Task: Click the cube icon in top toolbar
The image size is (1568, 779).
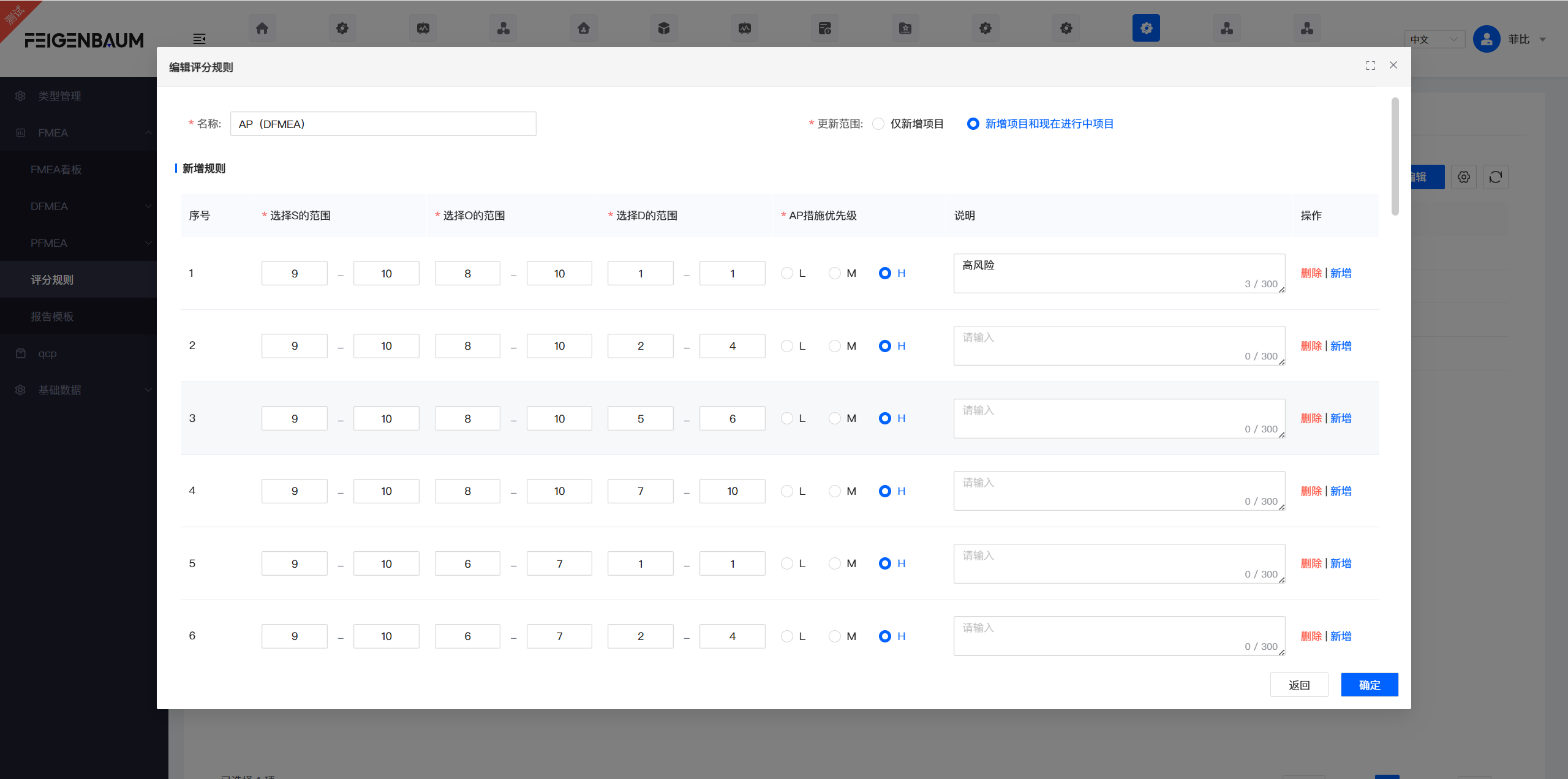Action: [x=664, y=28]
